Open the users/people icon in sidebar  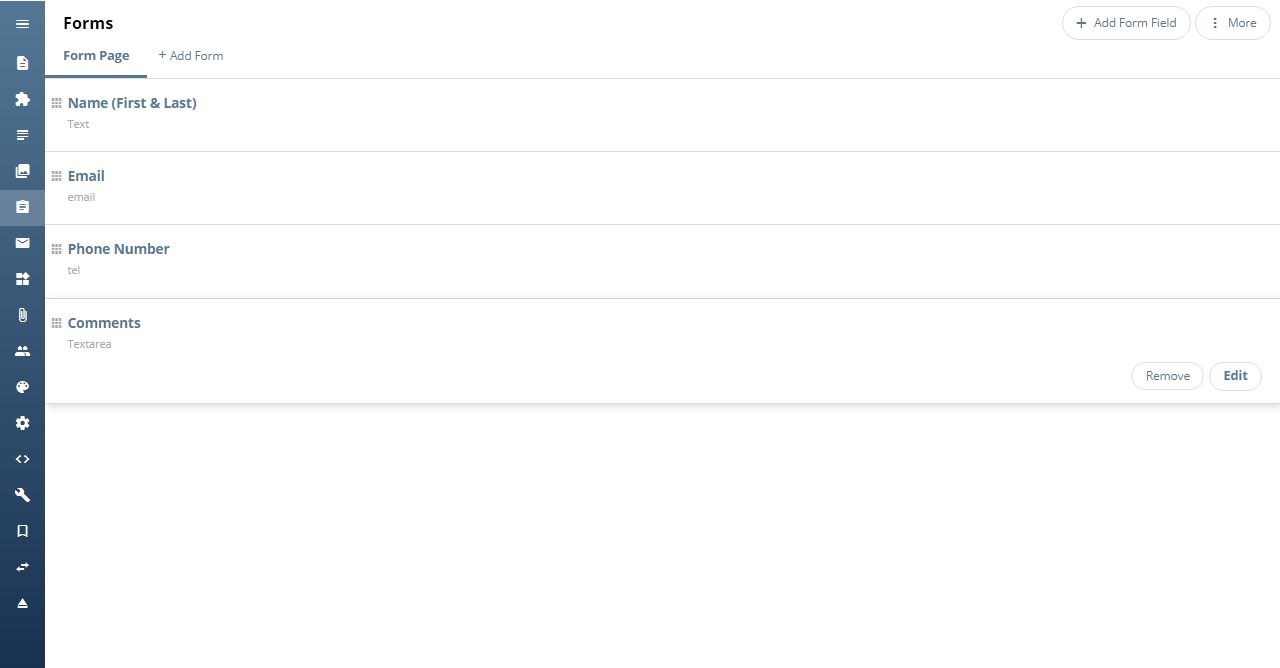22,351
